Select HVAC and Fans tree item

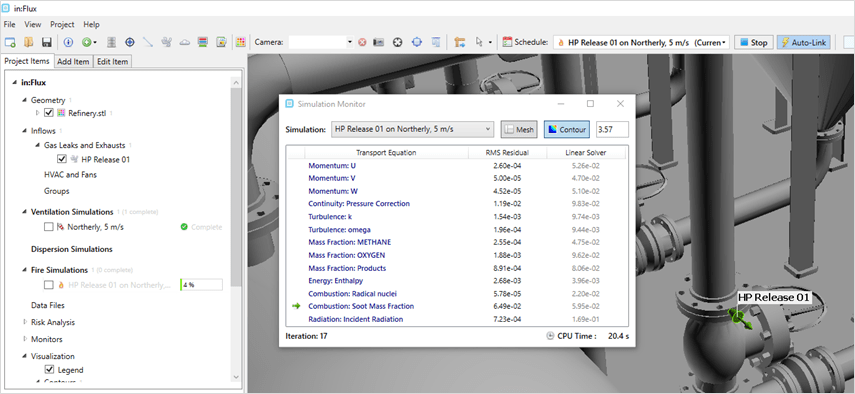pos(70,175)
